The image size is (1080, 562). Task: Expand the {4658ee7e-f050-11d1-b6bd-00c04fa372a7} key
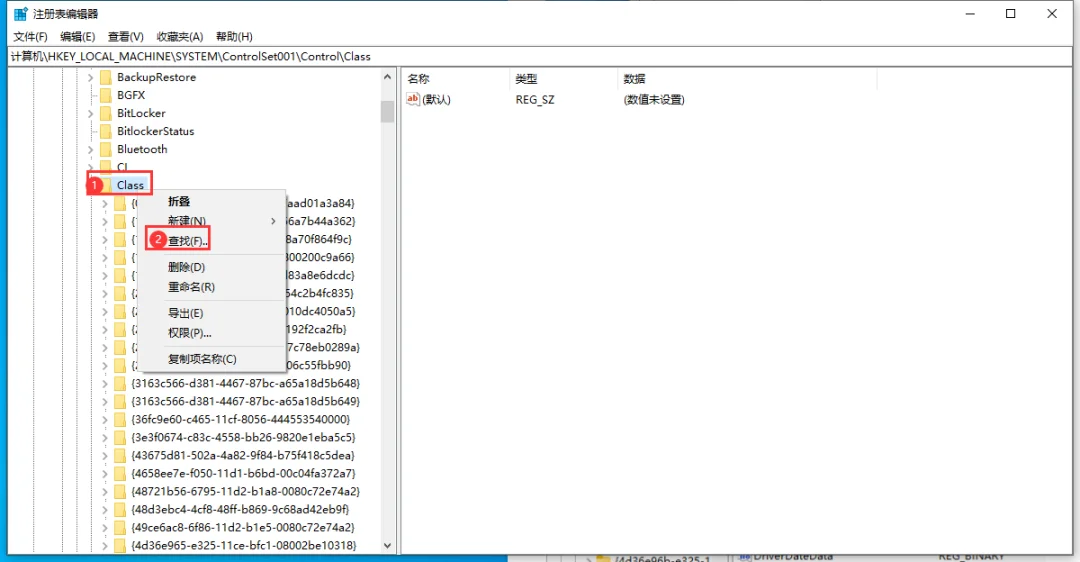[x=105, y=473]
